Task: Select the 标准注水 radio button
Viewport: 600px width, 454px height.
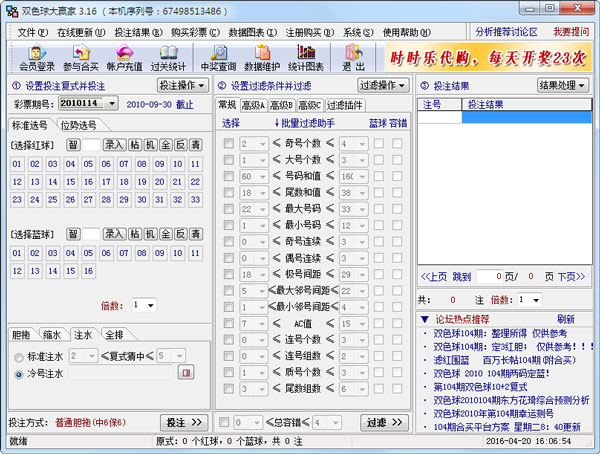Action: [19, 355]
